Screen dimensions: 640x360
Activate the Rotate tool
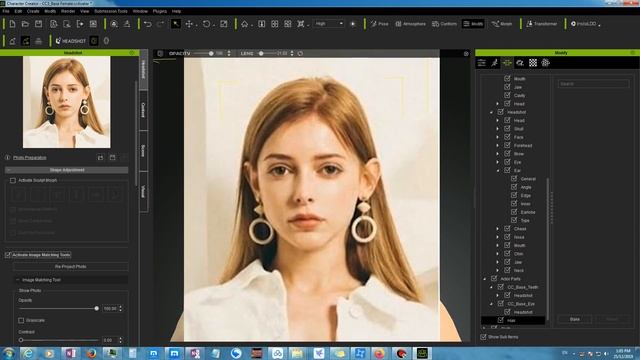(207, 24)
